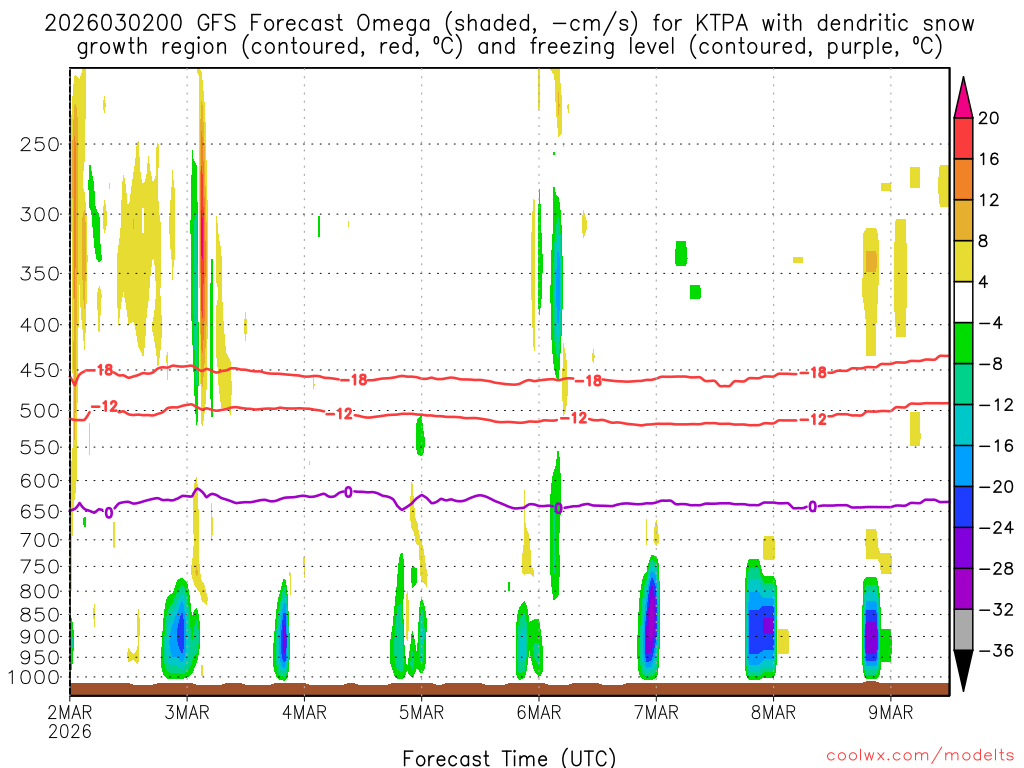1024x768 pixels.
Task: Select the gray colorbar segment above -36
Action: [x=964, y=629]
